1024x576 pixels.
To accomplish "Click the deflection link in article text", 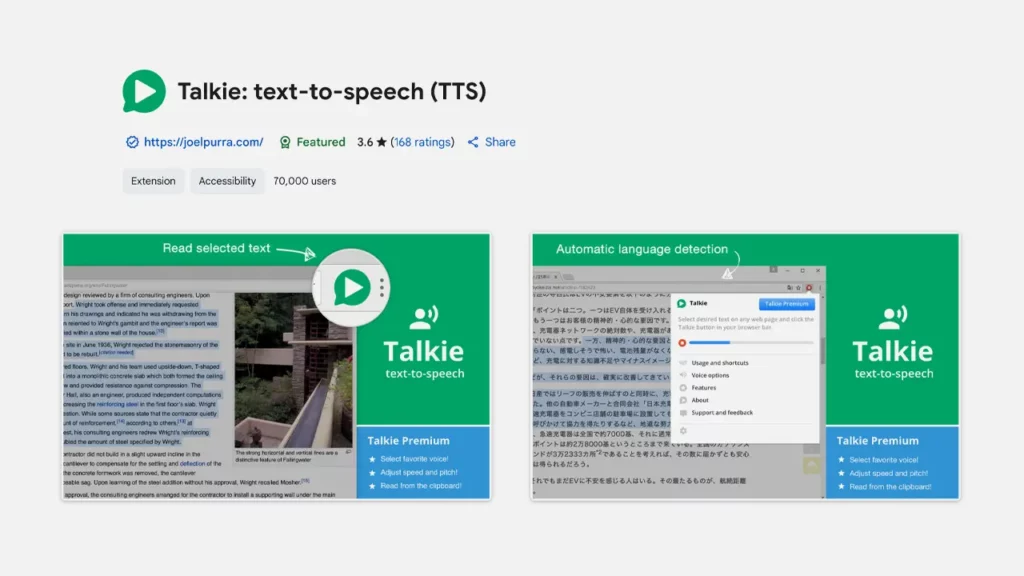I will 192,464.
